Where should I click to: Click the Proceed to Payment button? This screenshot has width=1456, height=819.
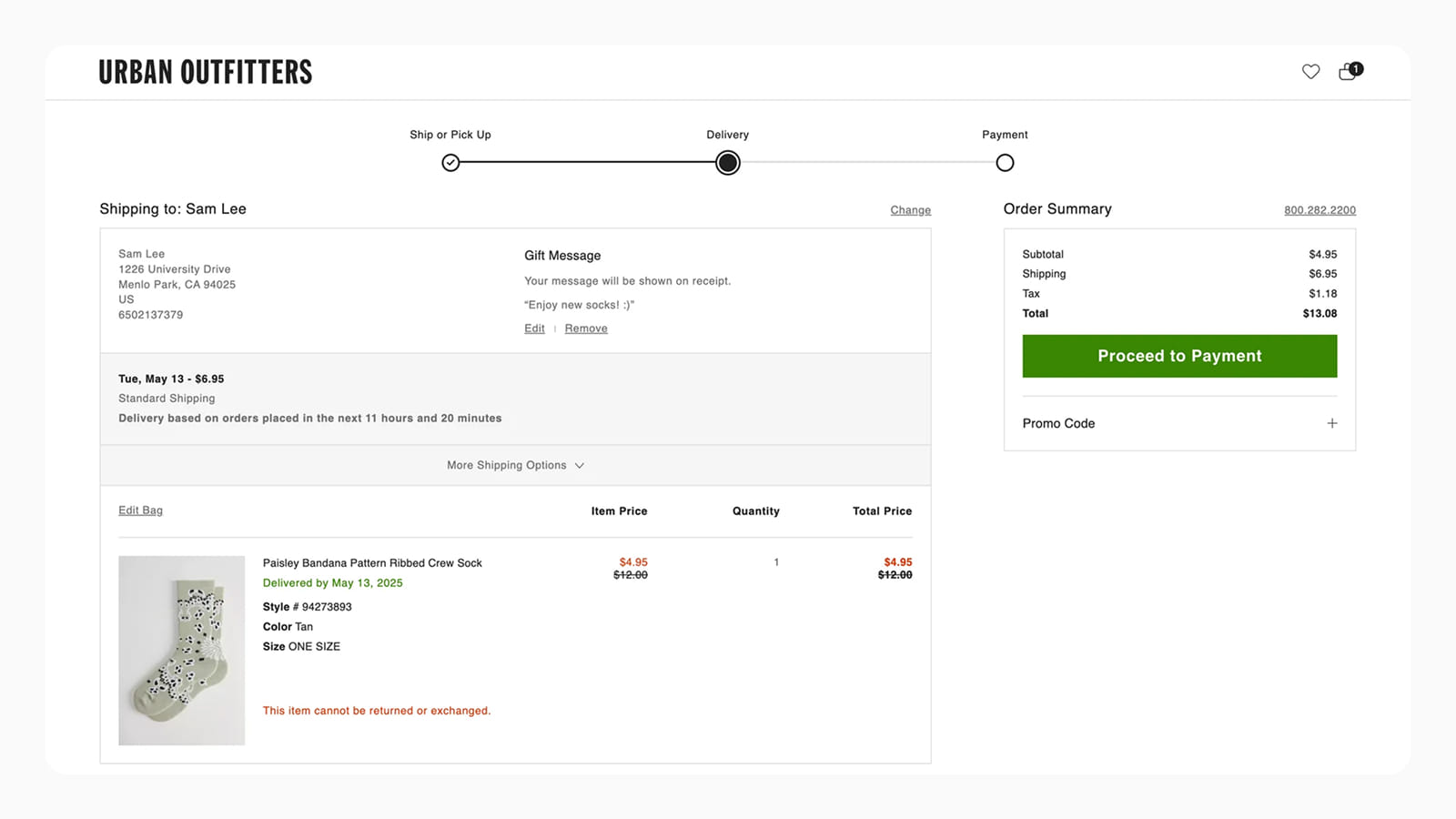click(x=1179, y=356)
